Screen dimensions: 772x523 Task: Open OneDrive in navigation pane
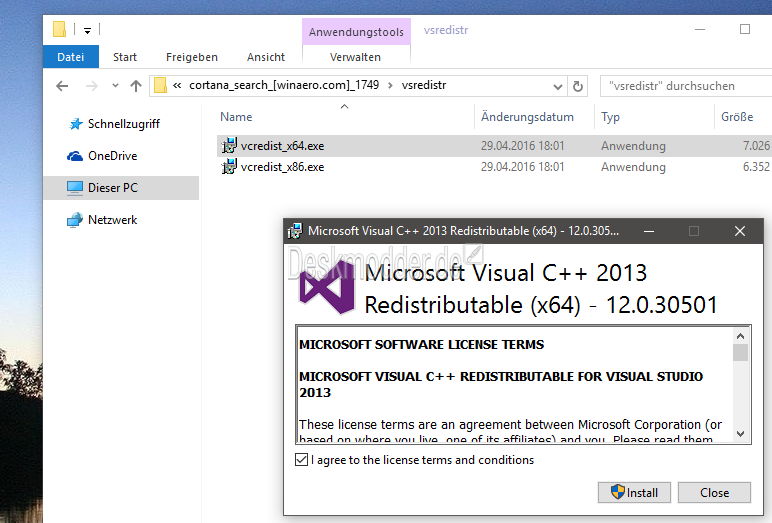pyautogui.click(x=112, y=156)
